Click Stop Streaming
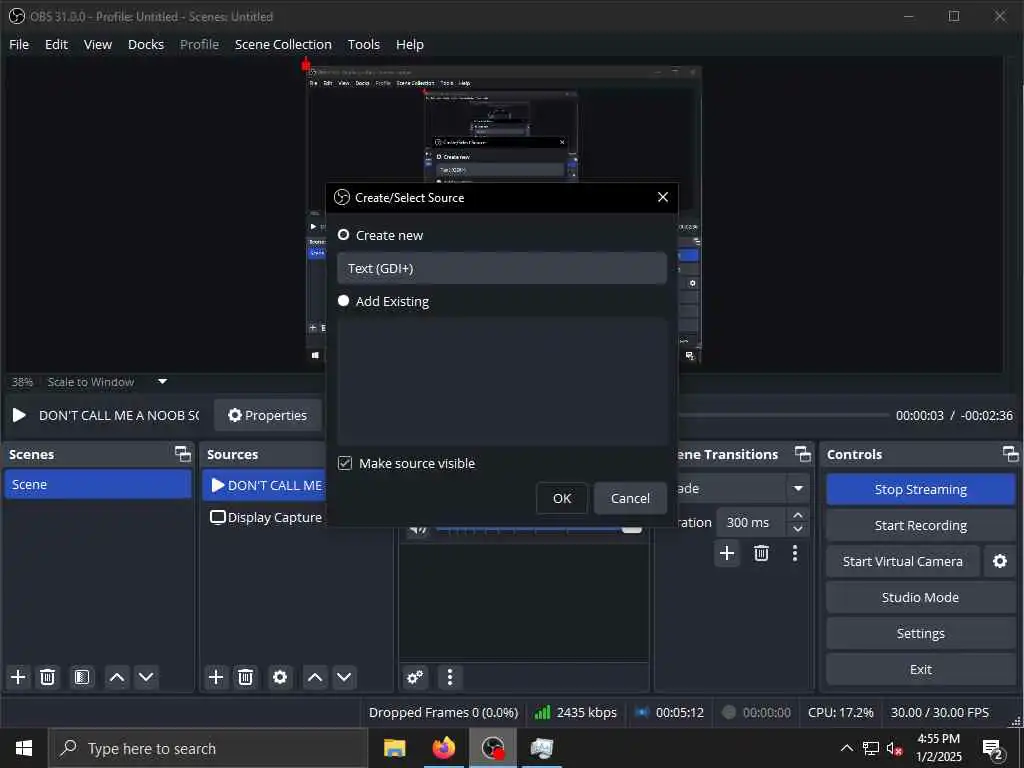1024x768 pixels. [x=921, y=489]
